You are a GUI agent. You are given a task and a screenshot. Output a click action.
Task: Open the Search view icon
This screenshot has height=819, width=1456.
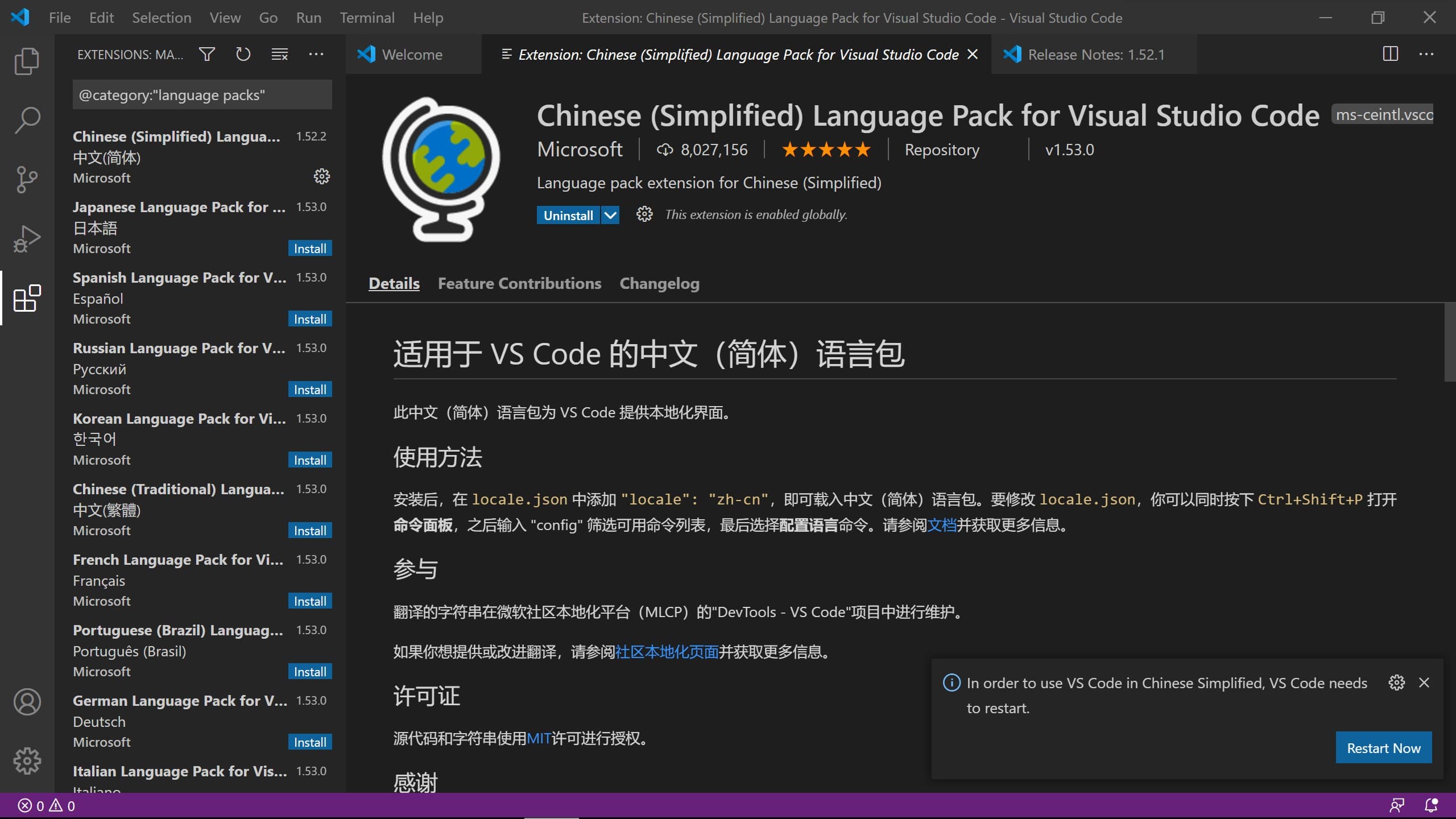27,120
